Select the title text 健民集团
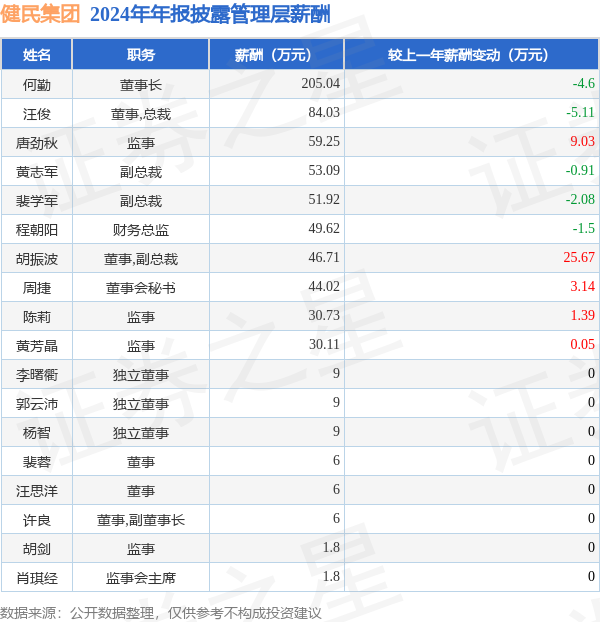Viewport: 600px width, 622px height. coord(40,14)
